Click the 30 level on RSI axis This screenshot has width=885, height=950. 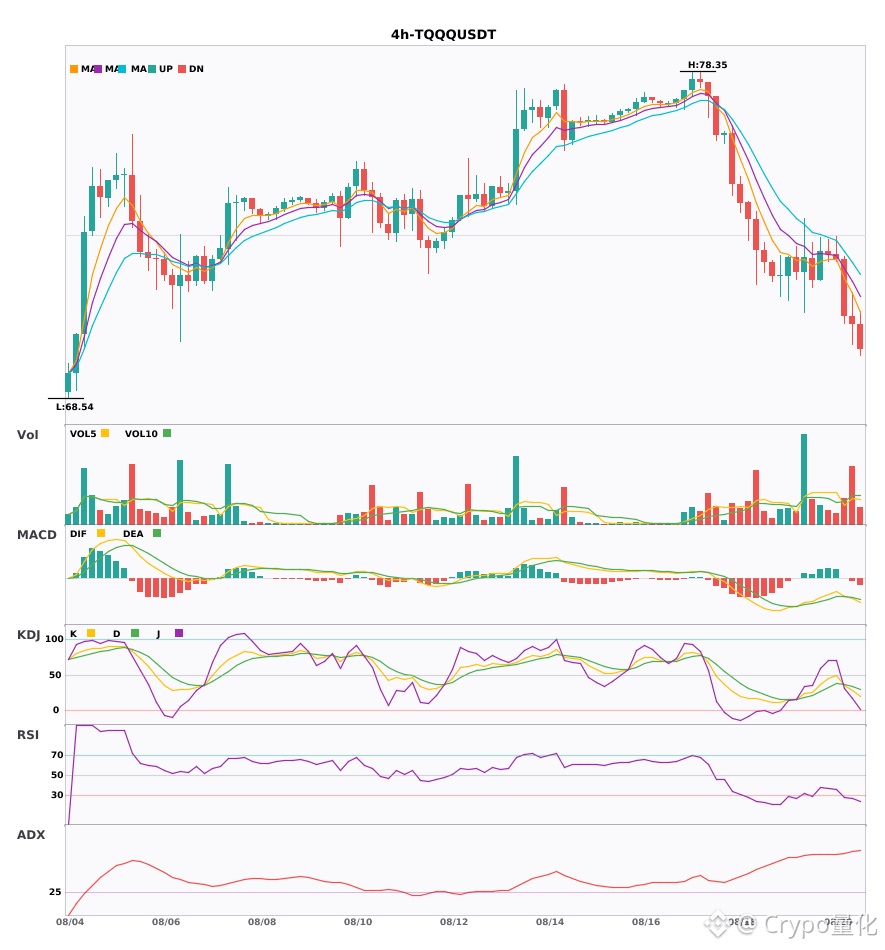pos(57,795)
